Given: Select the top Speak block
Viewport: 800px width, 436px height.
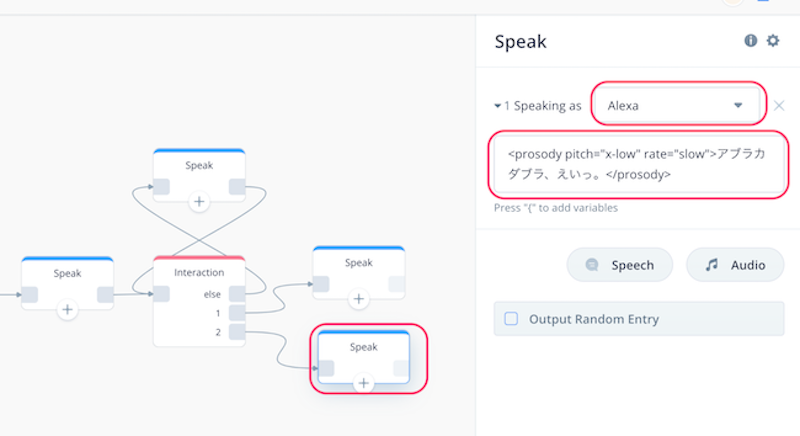Looking at the screenshot, I should (x=199, y=165).
